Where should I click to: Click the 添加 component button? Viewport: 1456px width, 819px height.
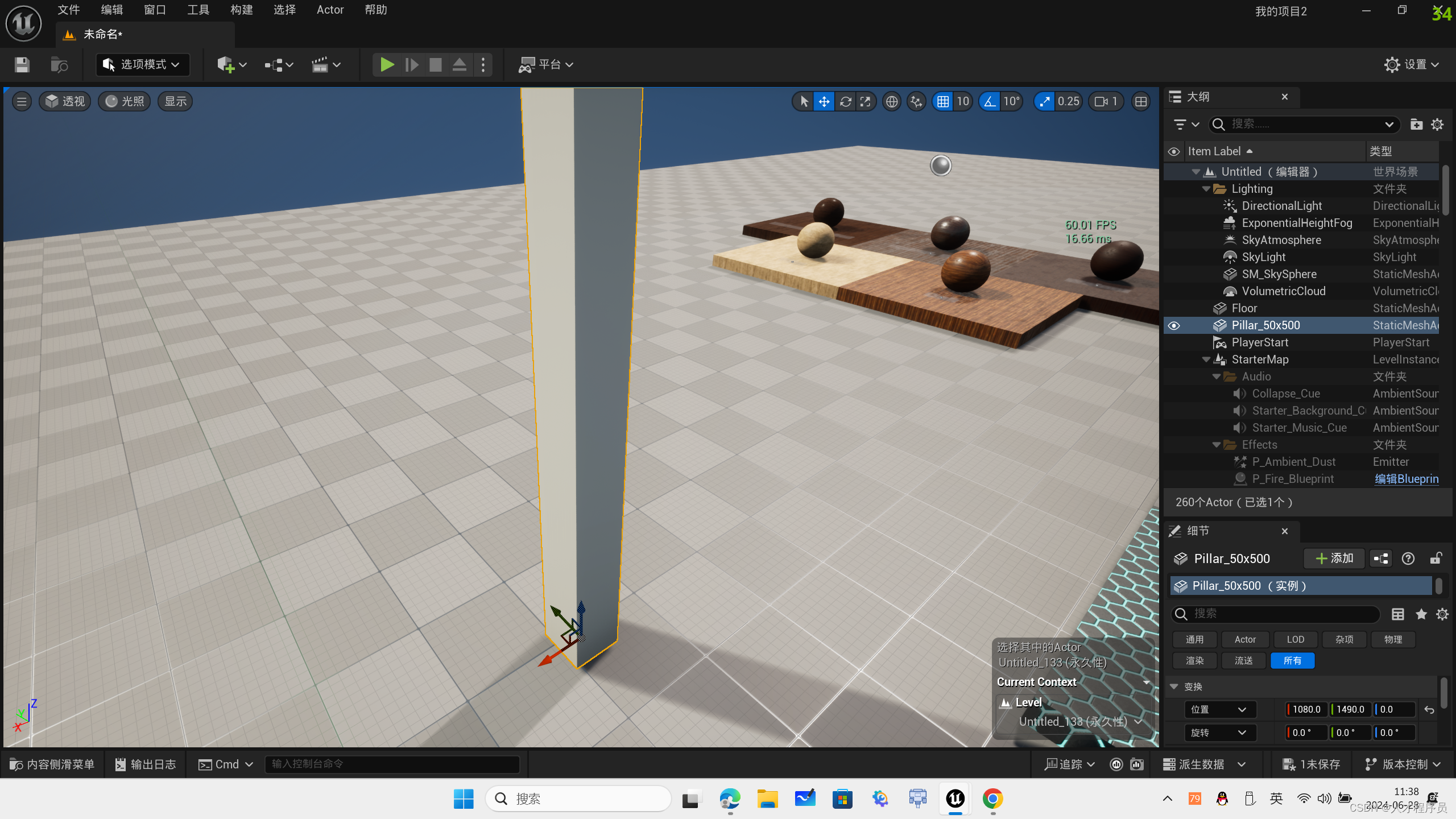(1334, 559)
